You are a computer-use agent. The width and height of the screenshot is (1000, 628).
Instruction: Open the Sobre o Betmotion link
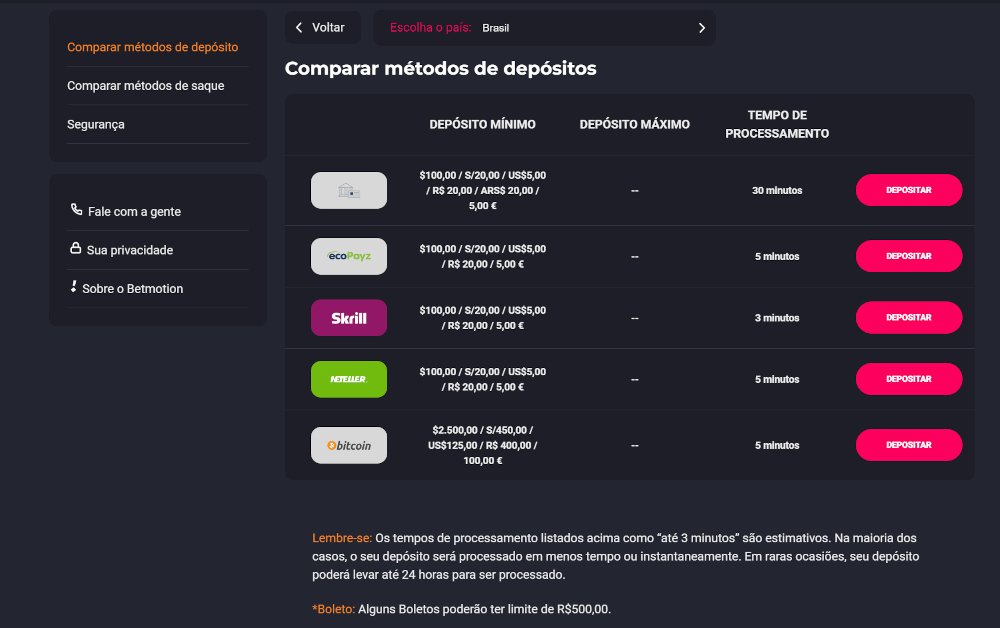(x=135, y=288)
